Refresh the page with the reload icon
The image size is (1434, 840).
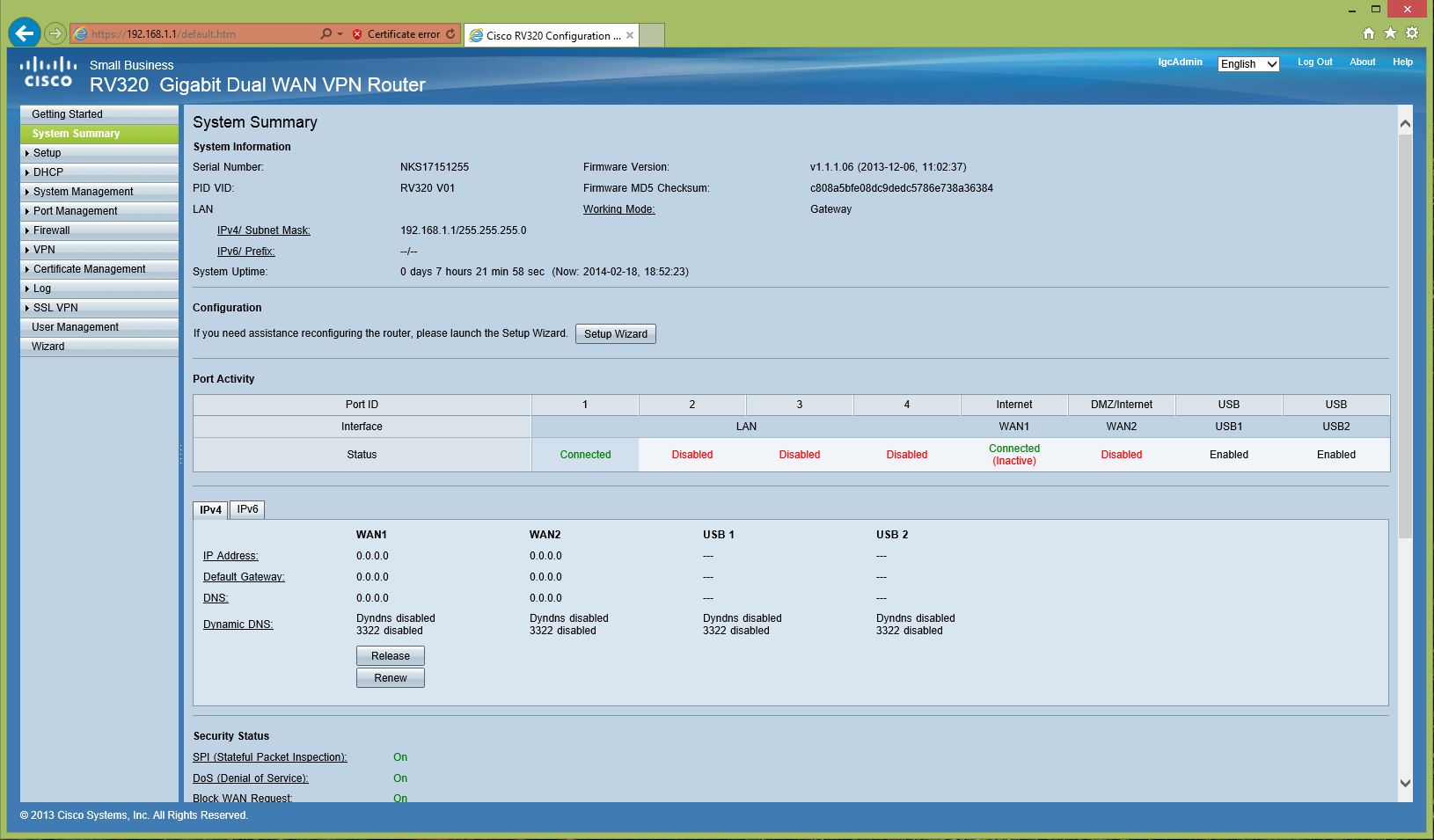pos(450,34)
